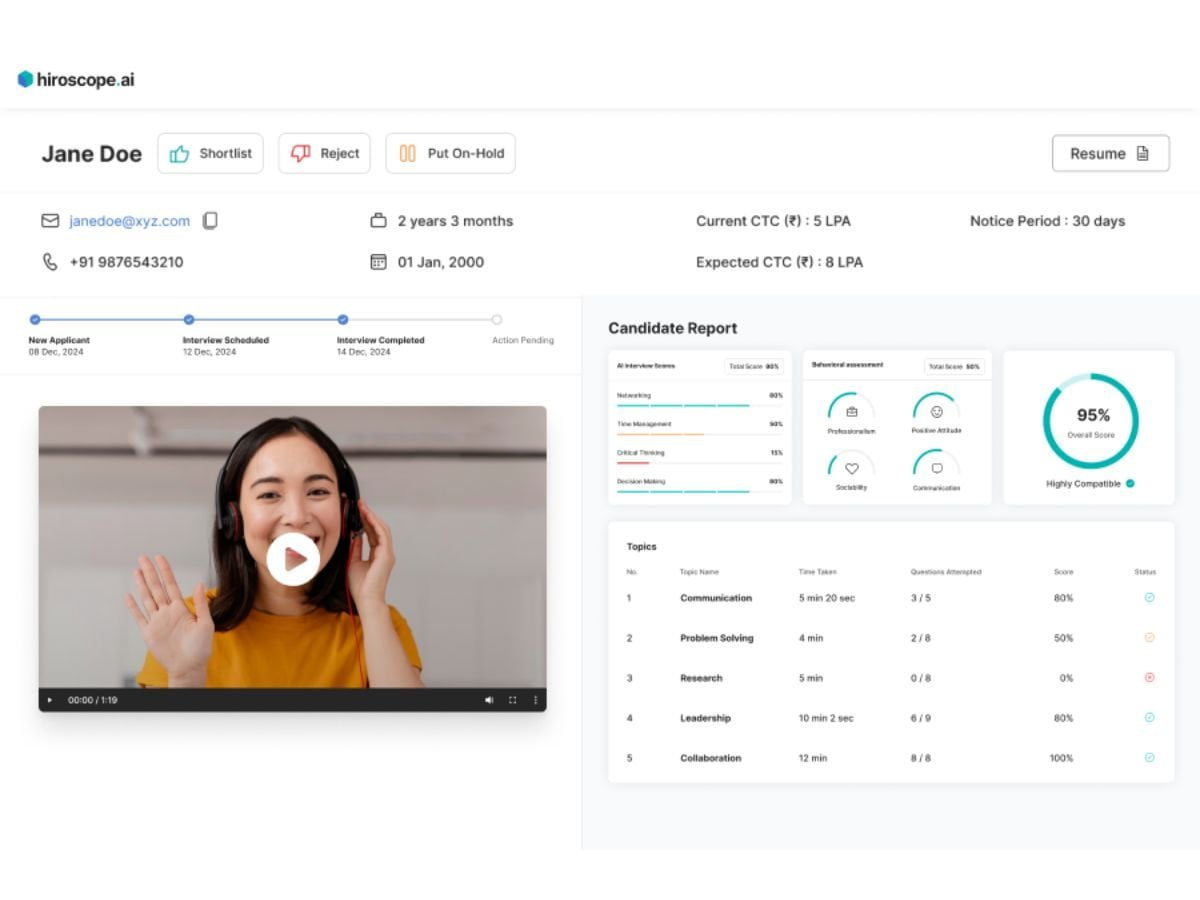Mute the video using the speaker icon
The image size is (1200, 900).
point(489,700)
